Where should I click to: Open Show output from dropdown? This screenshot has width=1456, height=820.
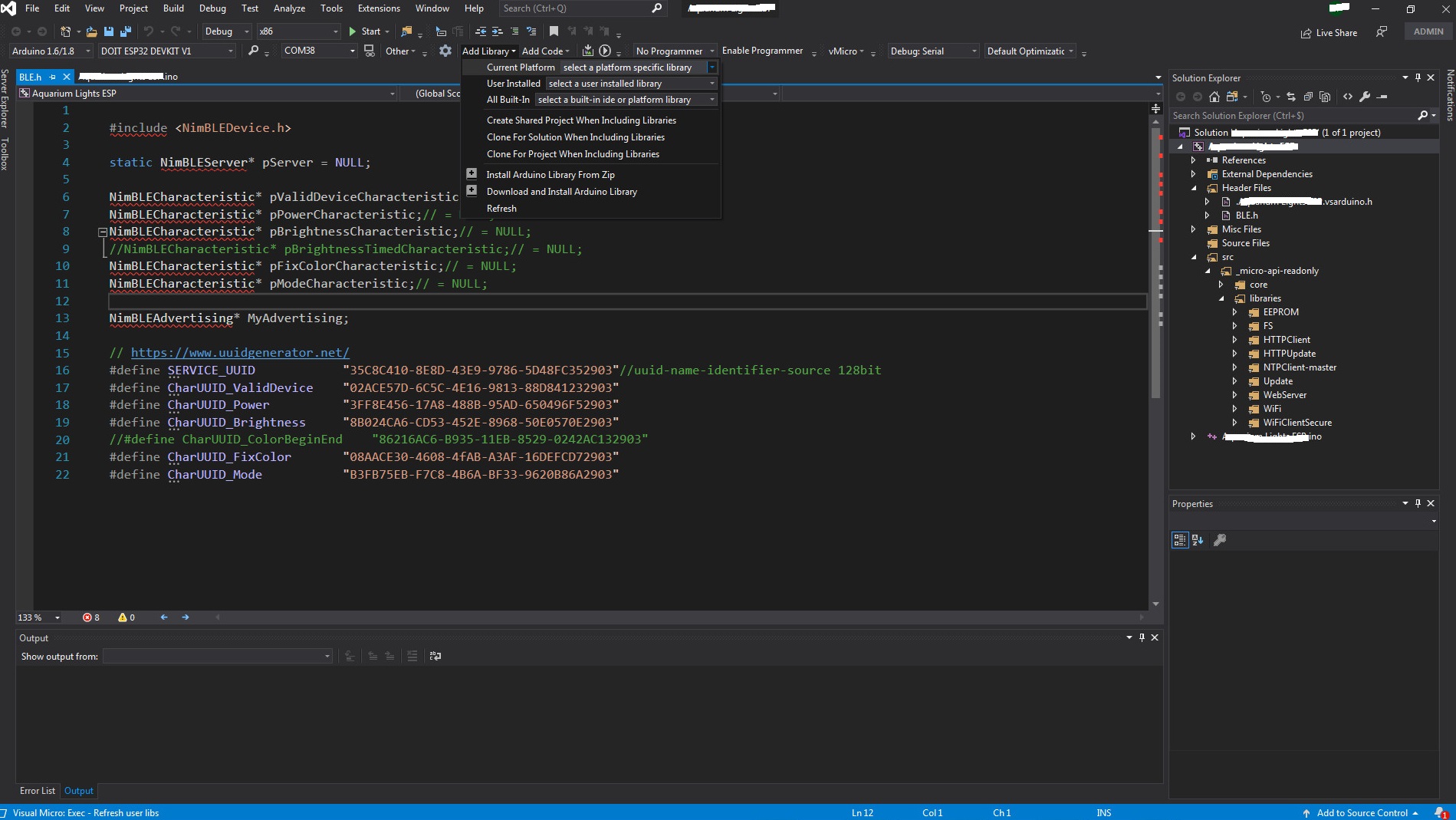click(x=218, y=656)
